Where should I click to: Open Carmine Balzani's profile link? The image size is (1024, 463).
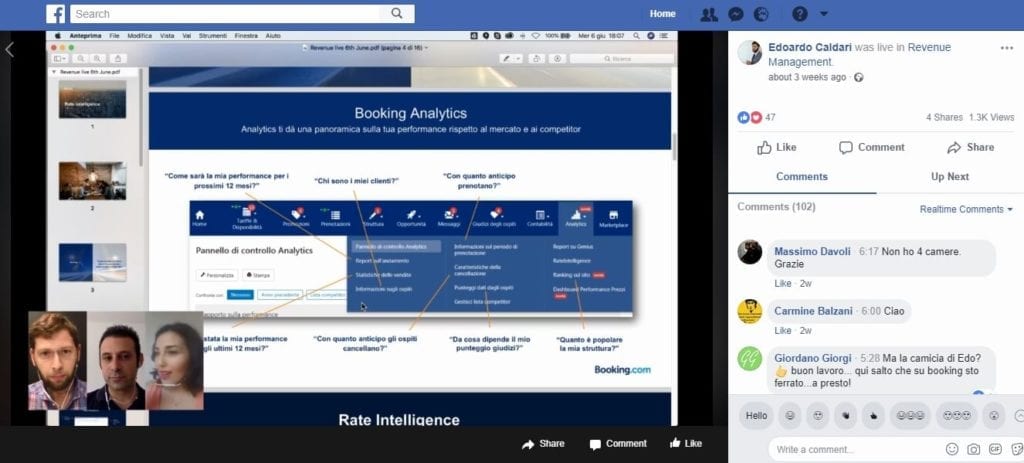point(815,311)
